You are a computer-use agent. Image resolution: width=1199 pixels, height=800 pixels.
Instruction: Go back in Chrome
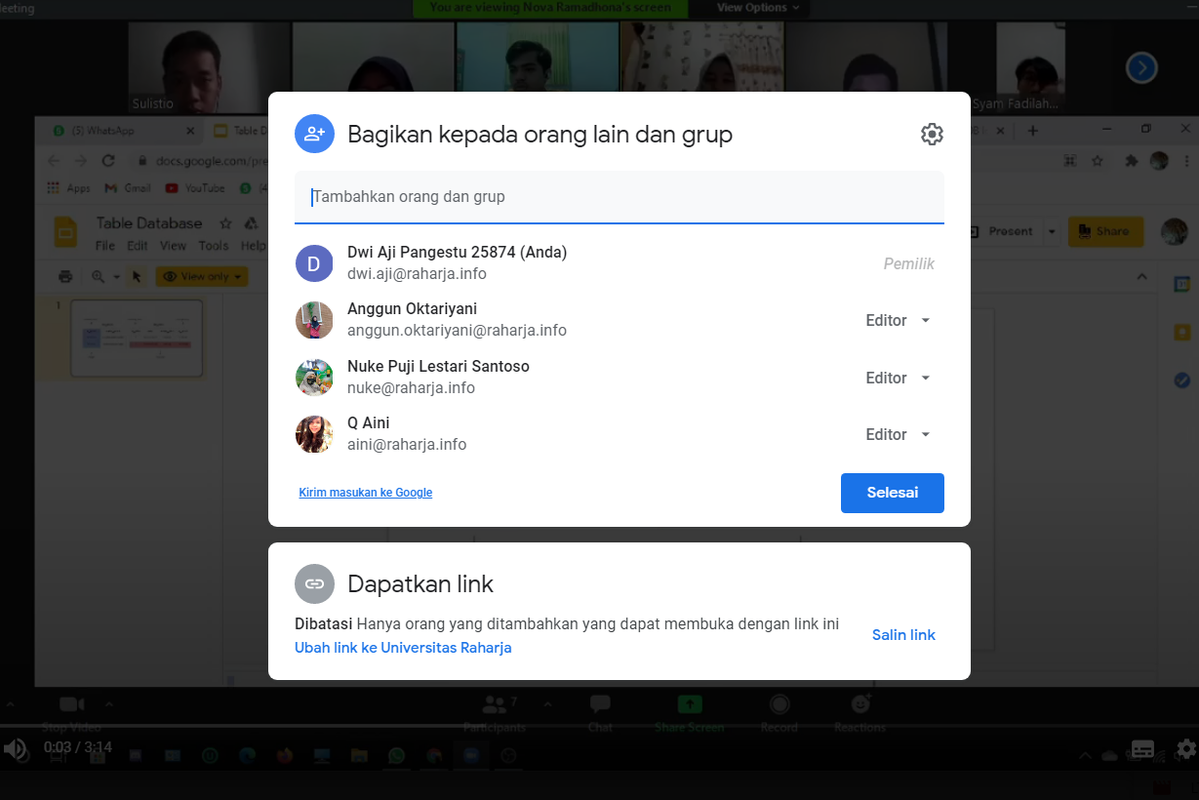tap(54, 161)
